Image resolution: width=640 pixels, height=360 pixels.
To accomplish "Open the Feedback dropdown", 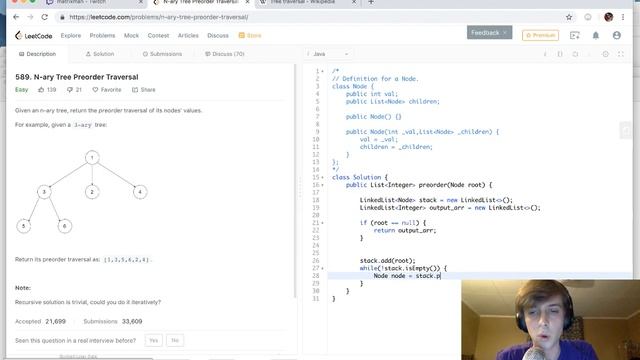I will coord(489,33).
